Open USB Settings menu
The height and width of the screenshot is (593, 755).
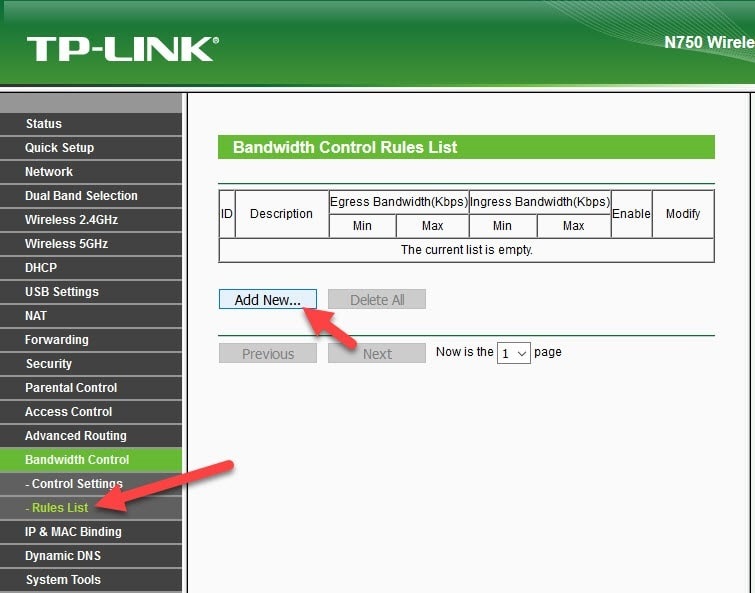click(62, 292)
